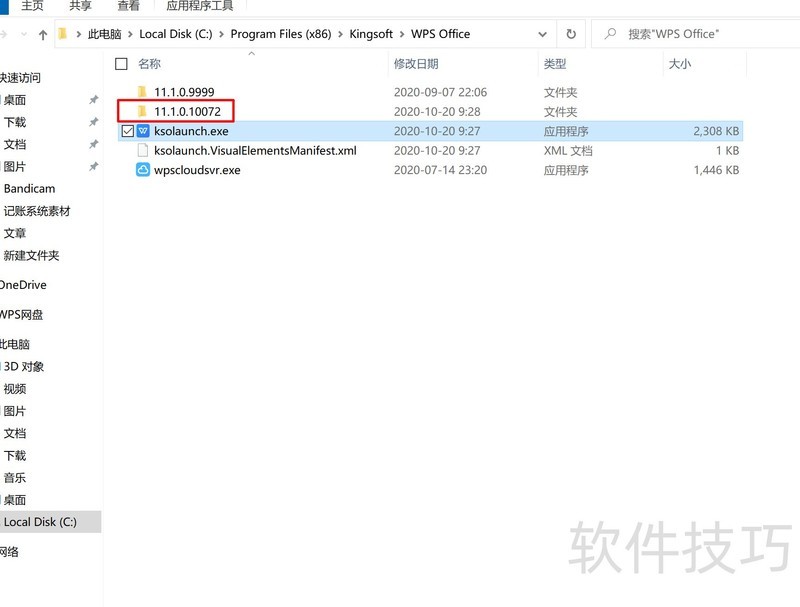Expand chevron before 此电脑 in path
This screenshot has height=607, width=800.
coord(79,34)
